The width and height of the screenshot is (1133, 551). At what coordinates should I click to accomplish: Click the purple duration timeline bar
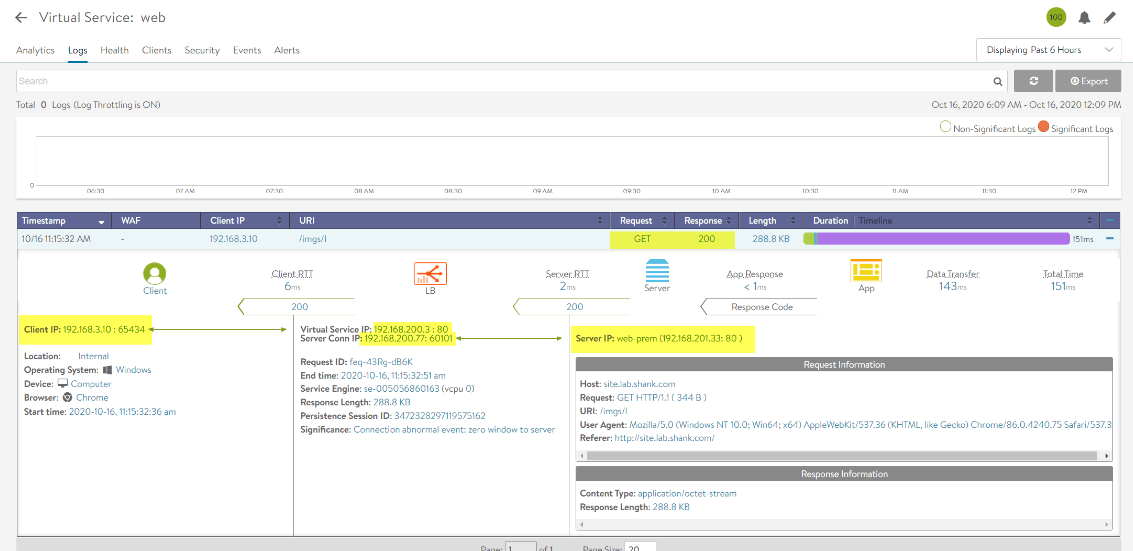943,238
